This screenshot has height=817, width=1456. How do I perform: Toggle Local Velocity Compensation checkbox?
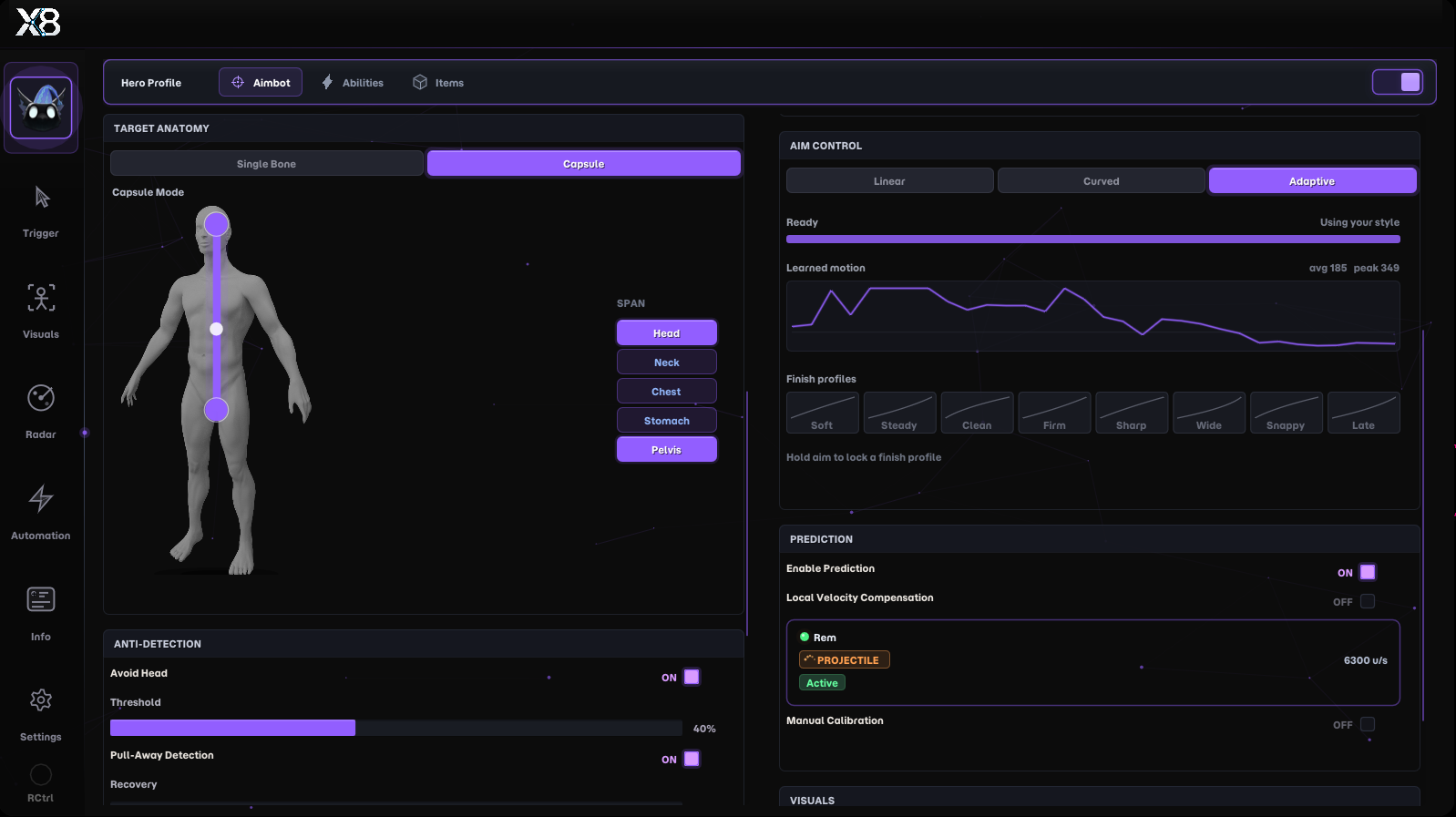1368,601
